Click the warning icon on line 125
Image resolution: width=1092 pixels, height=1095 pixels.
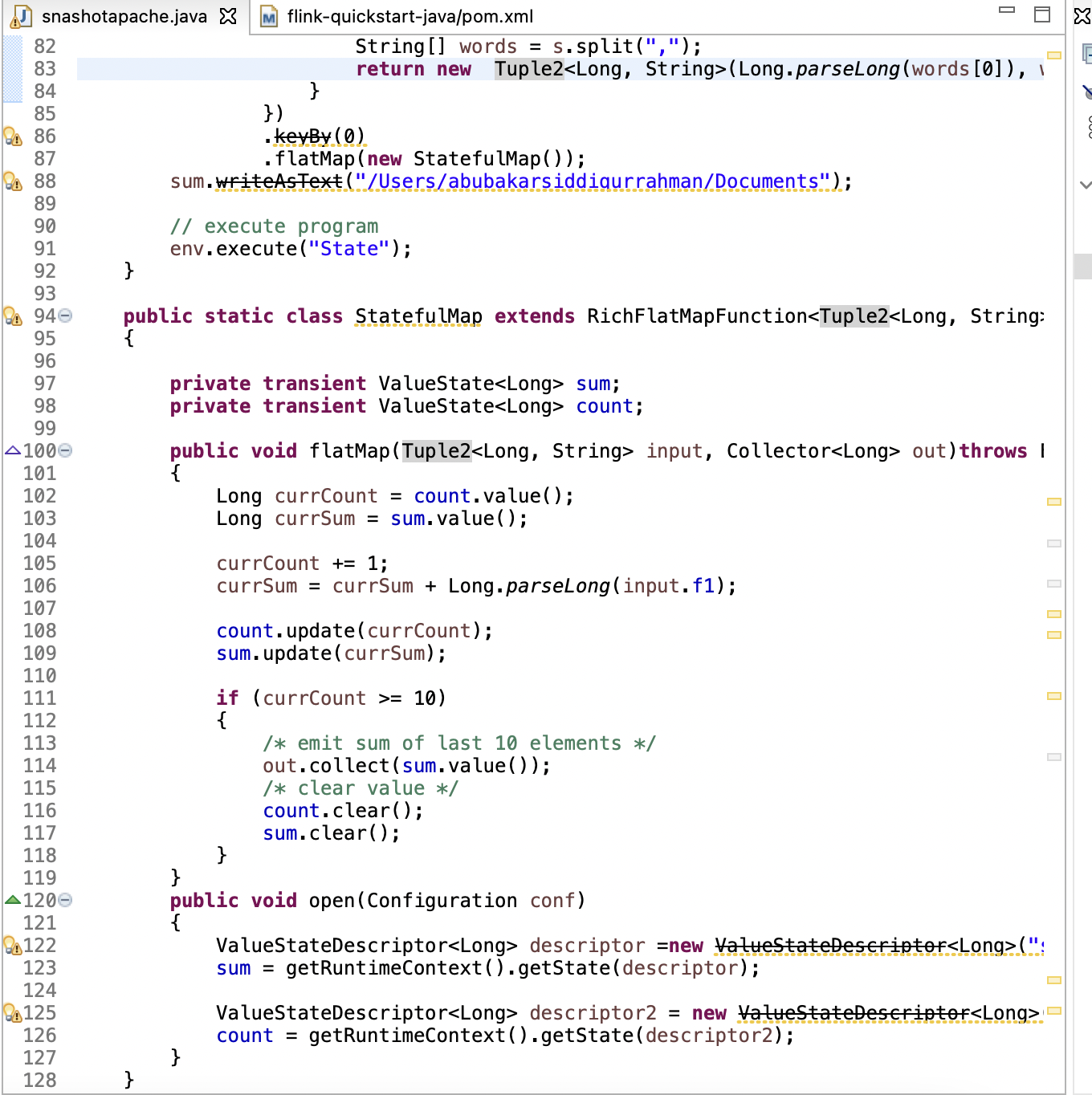[x=13, y=1013]
